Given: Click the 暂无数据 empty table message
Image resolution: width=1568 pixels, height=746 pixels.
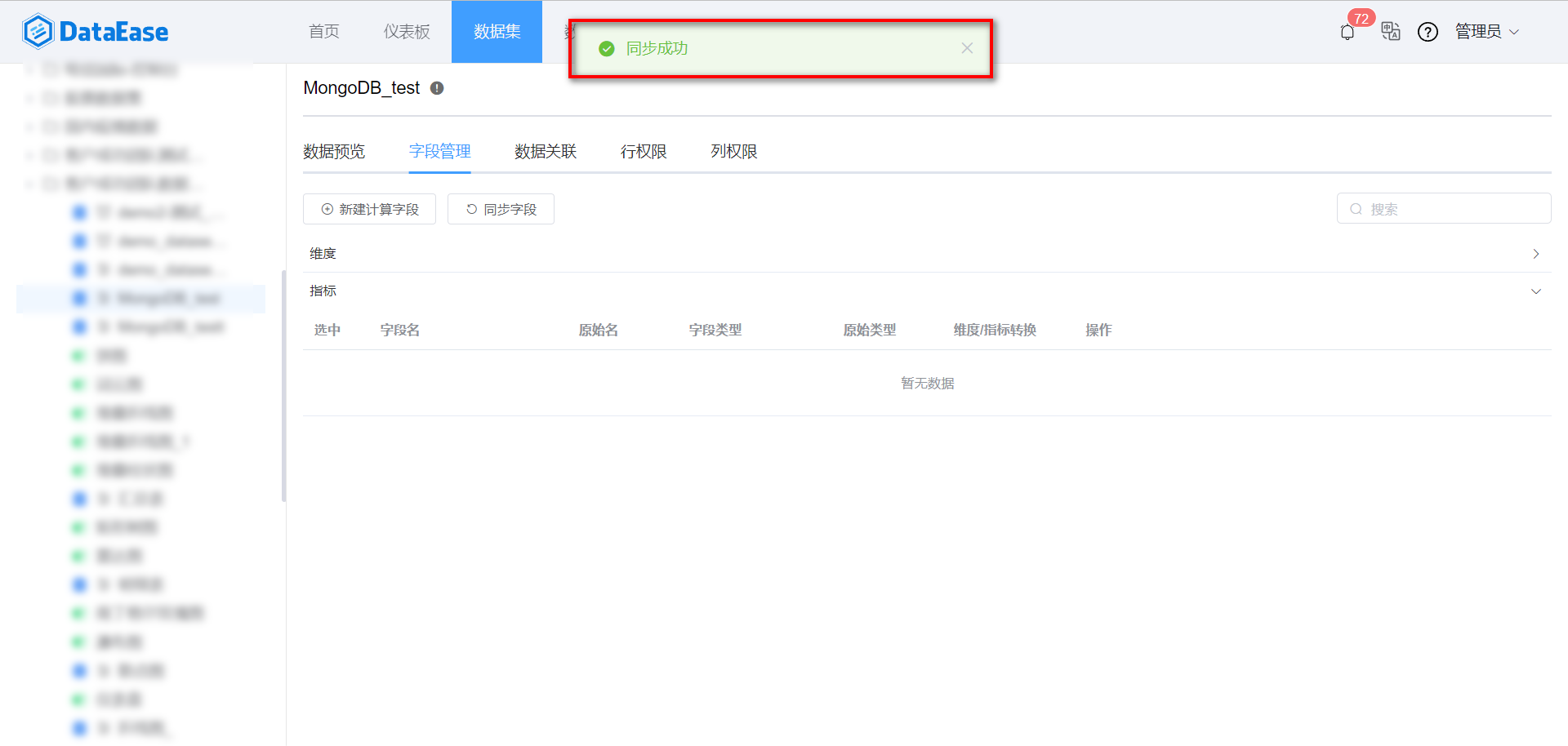Looking at the screenshot, I should pos(928,384).
